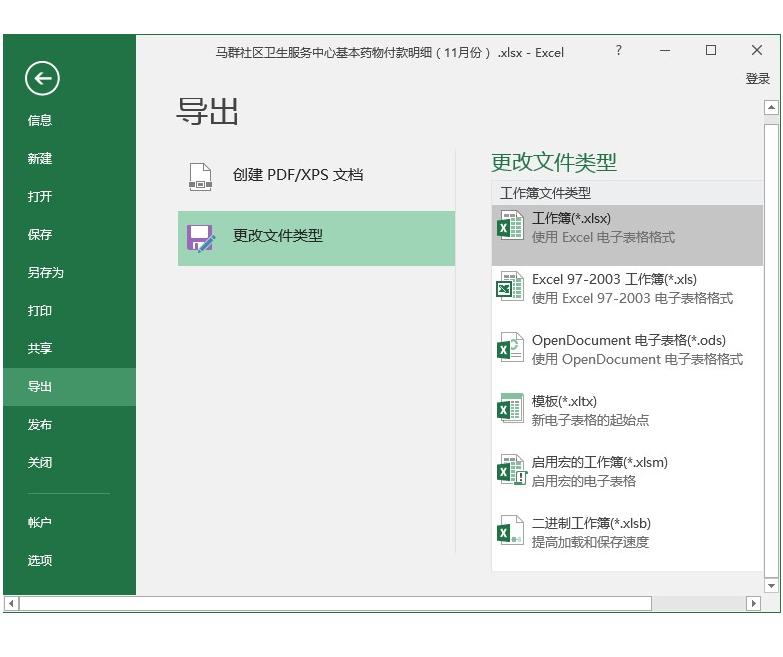
Task: Open the help question mark
Action: [x=619, y=50]
